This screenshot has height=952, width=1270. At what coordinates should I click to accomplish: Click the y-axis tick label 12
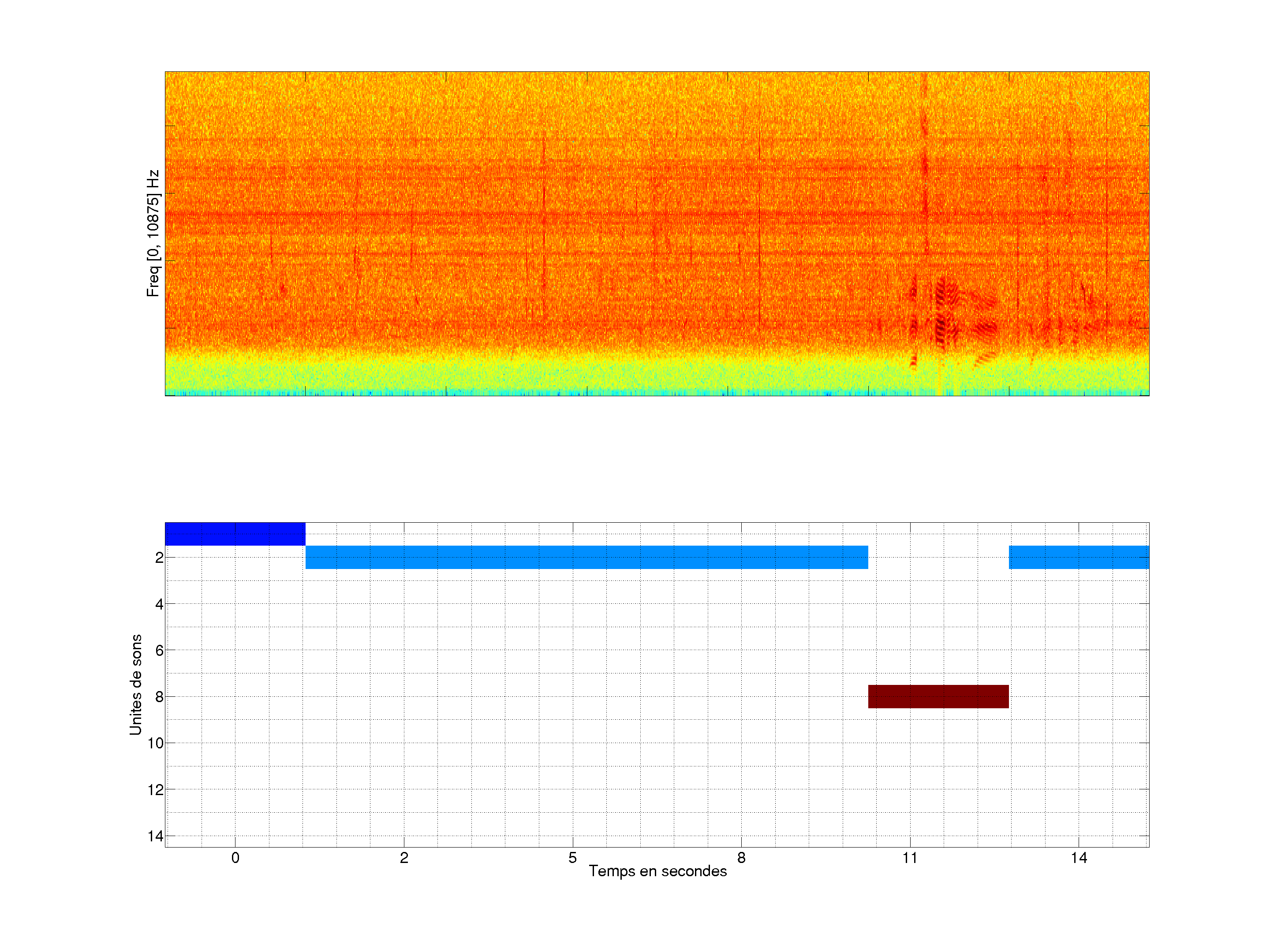click(x=155, y=790)
